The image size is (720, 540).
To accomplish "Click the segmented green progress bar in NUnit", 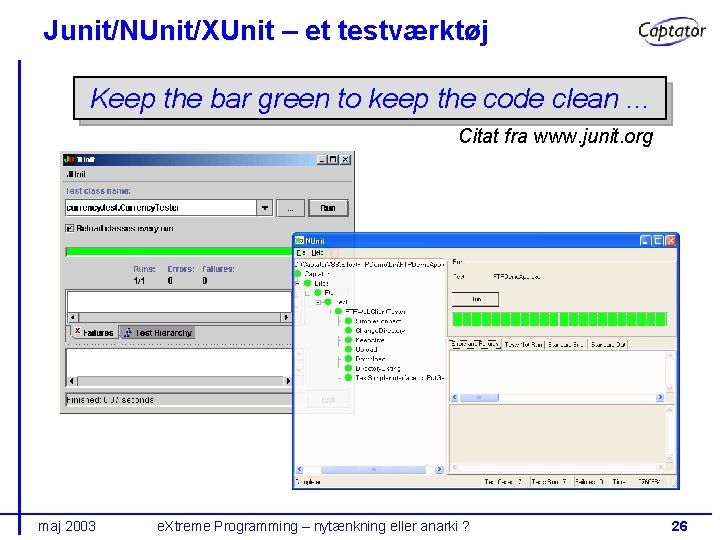I will (559, 319).
